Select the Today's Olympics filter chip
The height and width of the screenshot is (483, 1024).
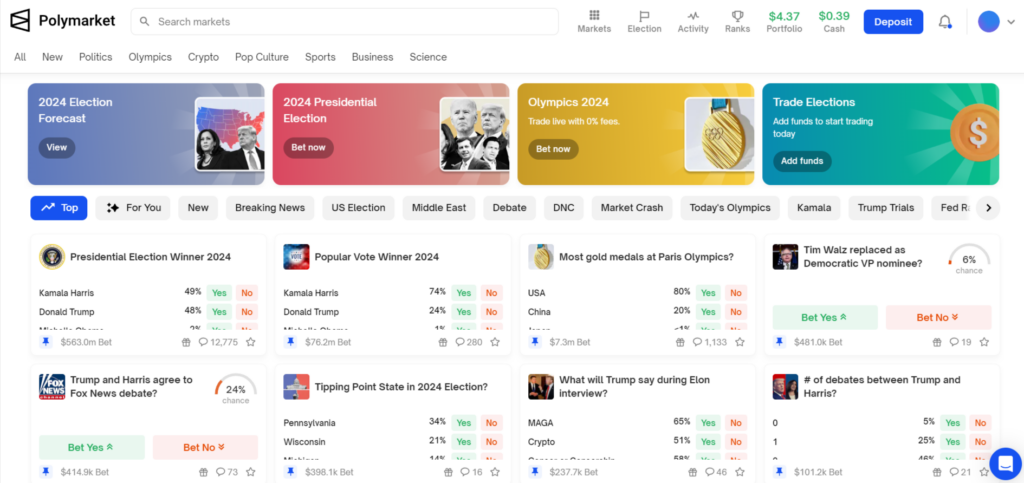point(729,208)
